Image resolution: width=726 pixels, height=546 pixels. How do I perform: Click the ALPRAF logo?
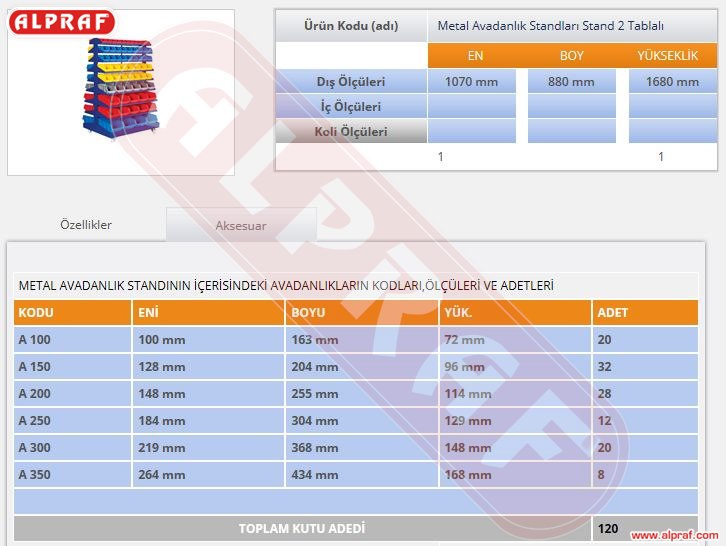click(x=61, y=23)
